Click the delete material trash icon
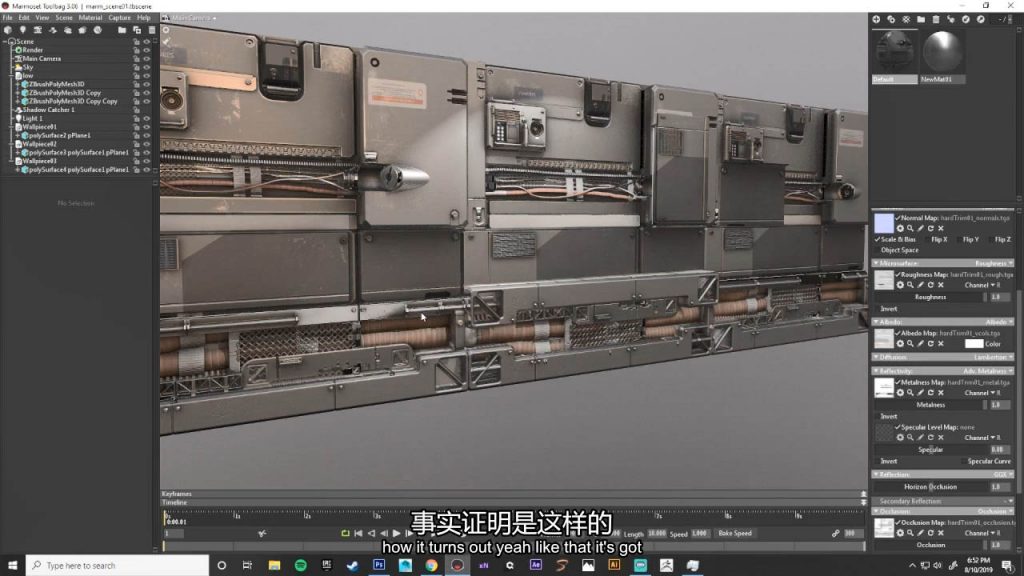This screenshot has height=576, width=1024. [936, 19]
